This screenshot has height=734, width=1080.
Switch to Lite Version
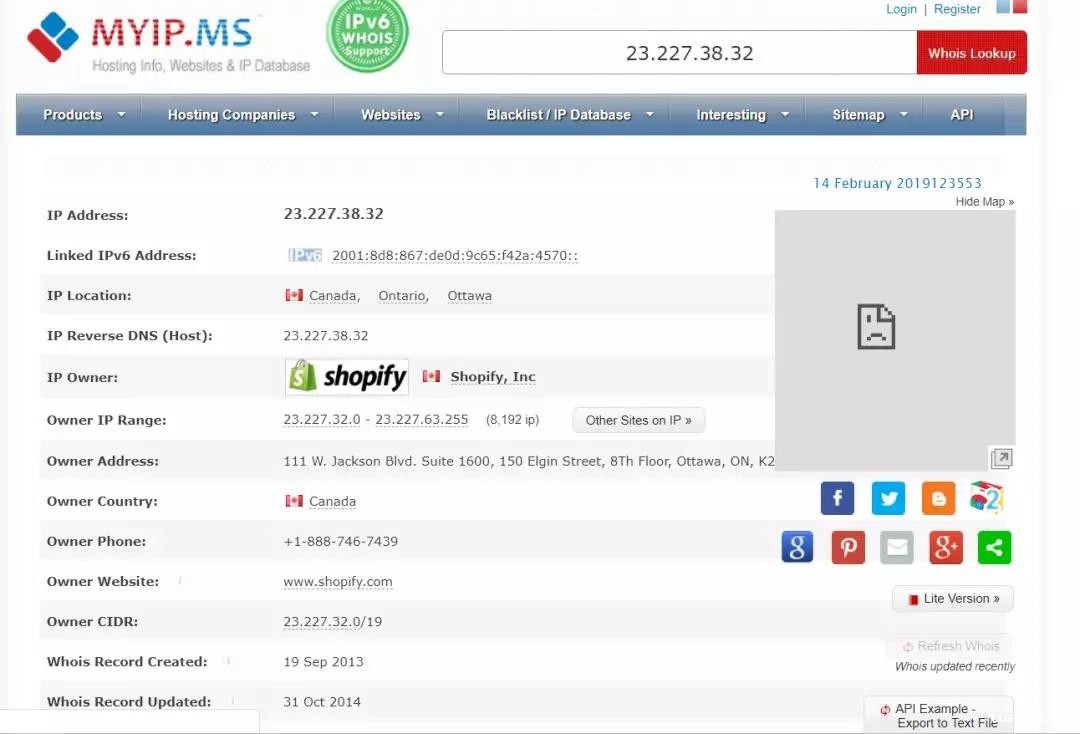[x=952, y=599]
